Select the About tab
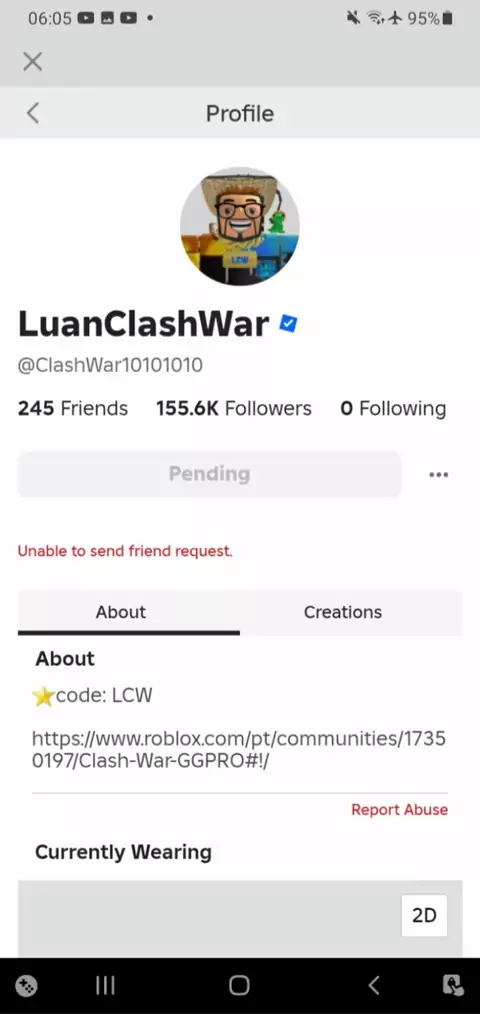Screen dimensions: 480x1014 [x=121, y=612]
